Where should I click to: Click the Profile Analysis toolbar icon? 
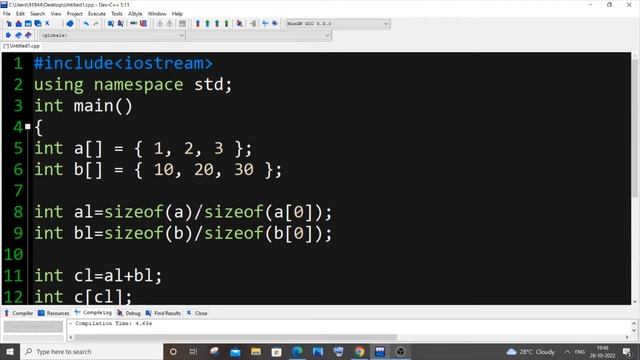click(265, 24)
